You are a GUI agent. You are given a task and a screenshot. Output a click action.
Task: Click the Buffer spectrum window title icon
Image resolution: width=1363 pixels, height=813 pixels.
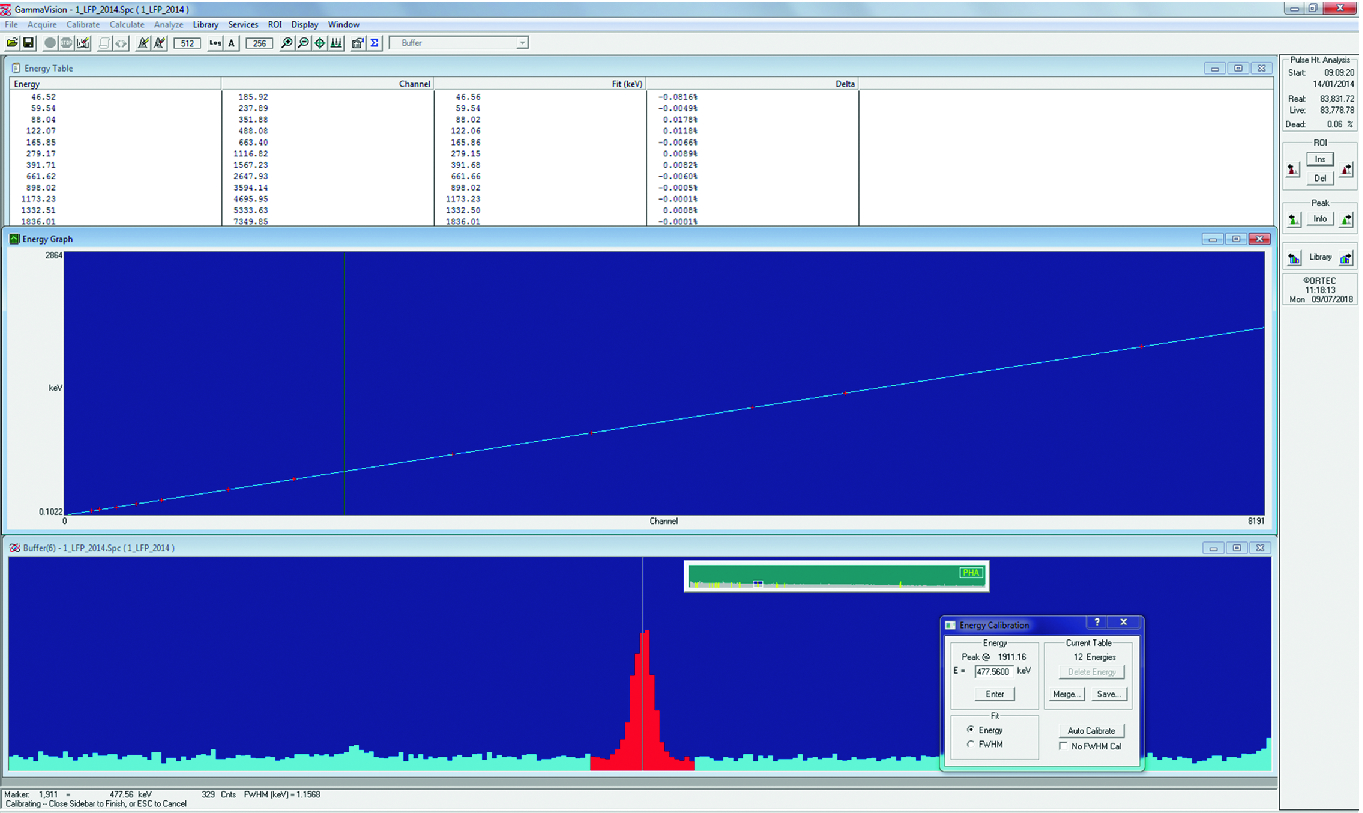pyautogui.click(x=15, y=547)
